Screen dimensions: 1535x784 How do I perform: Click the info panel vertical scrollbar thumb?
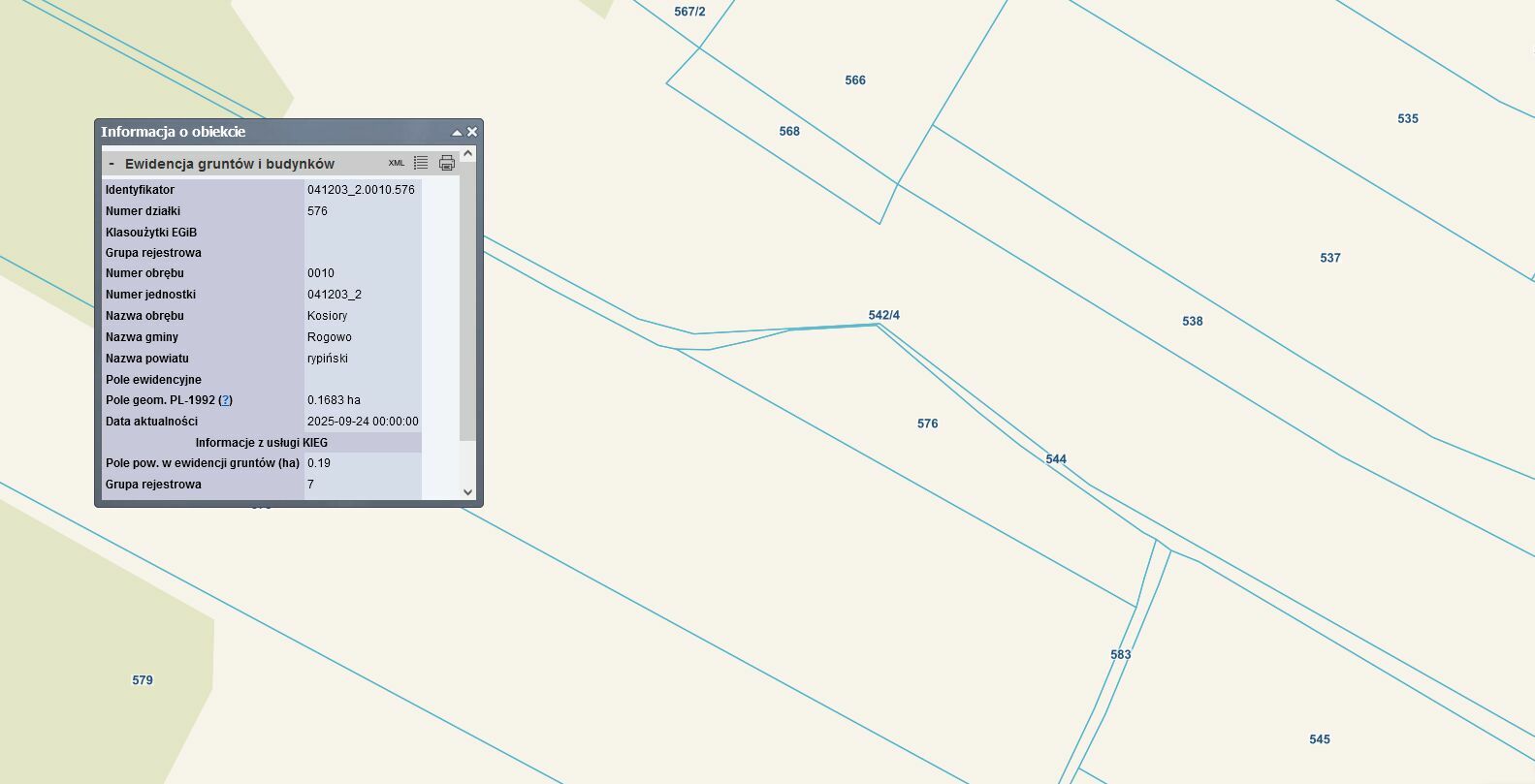[467, 300]
